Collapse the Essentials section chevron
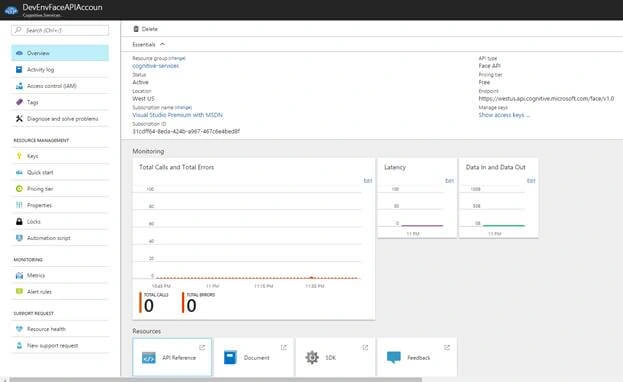The height and width of the screenshot is (382, 623). [x=162, y=44]
